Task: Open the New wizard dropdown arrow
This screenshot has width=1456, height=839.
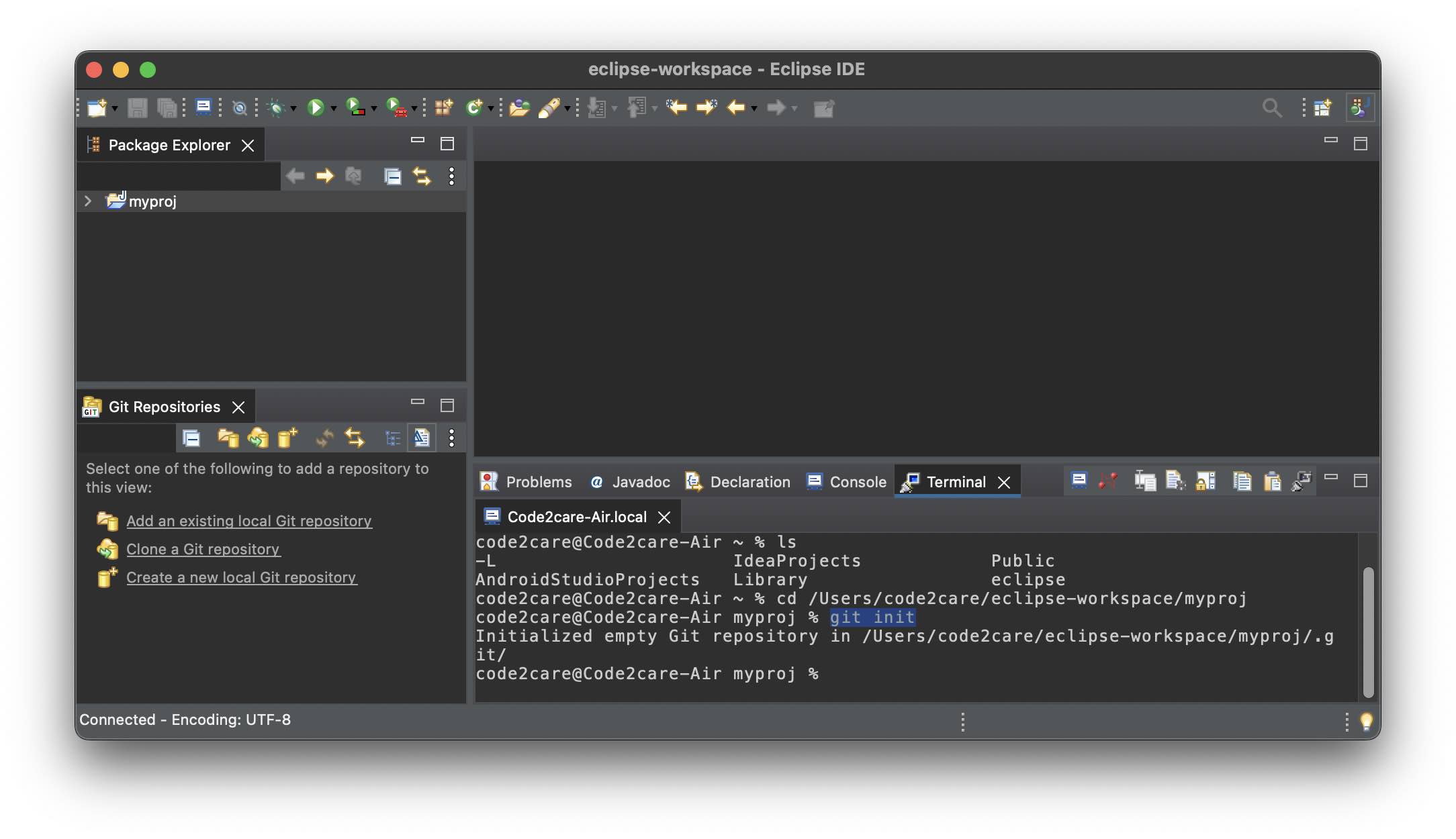Action: (x=113, y=107)
